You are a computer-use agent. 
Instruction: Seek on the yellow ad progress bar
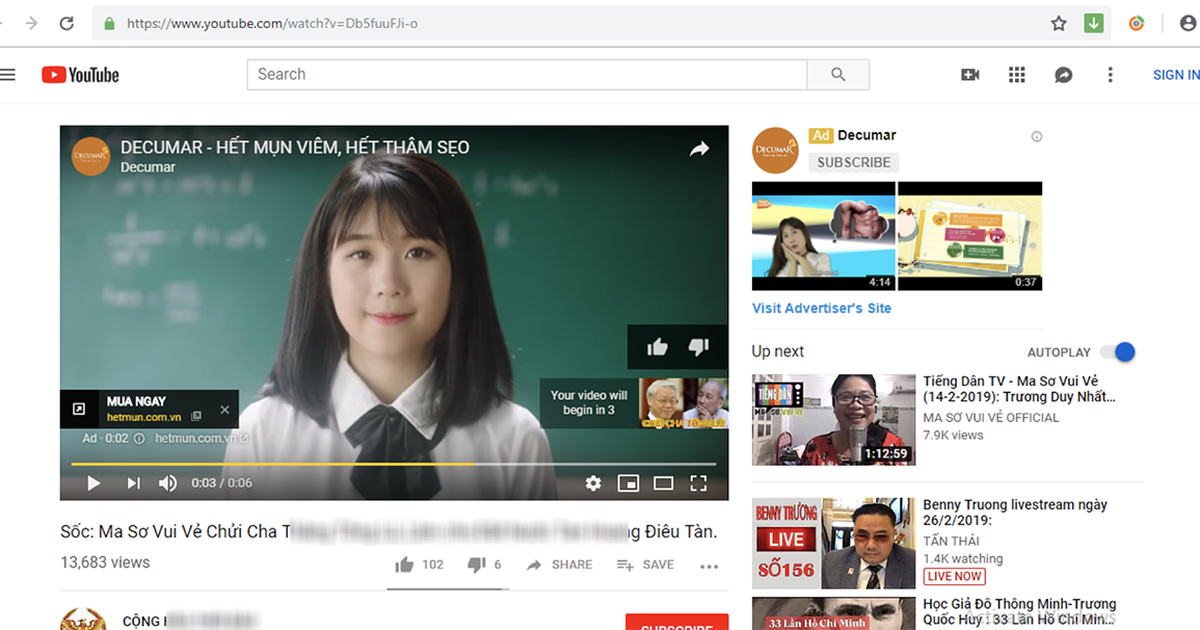(393, 464)
